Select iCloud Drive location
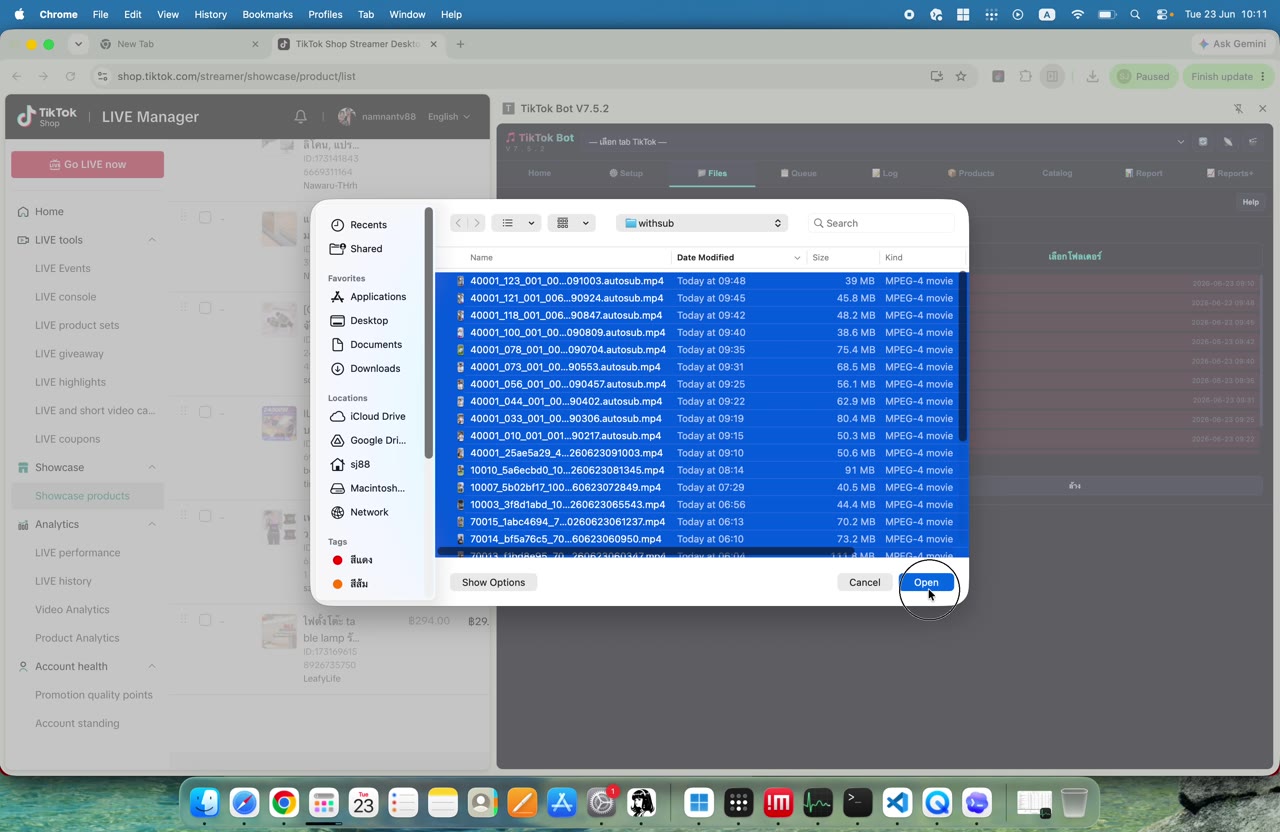The width and height of the screenshot is (1280, 832). pos(377,416)
